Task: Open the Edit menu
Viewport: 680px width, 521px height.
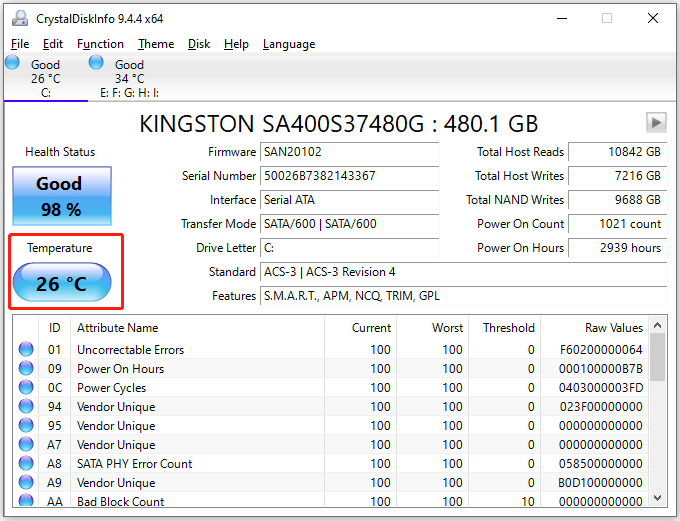Action: pyautogui.click(x=52, y=44)
